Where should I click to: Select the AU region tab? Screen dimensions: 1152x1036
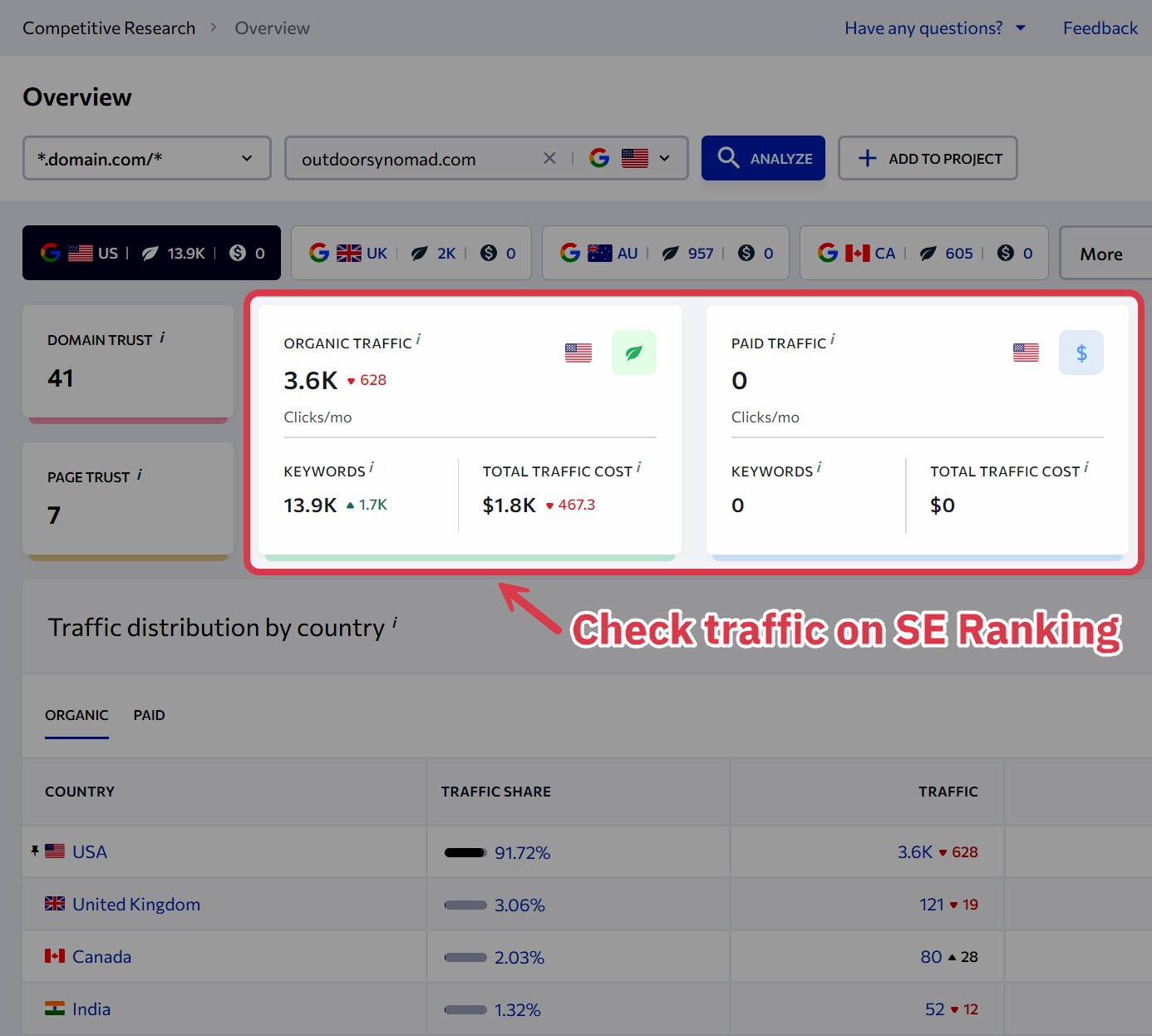coord(665,253)
